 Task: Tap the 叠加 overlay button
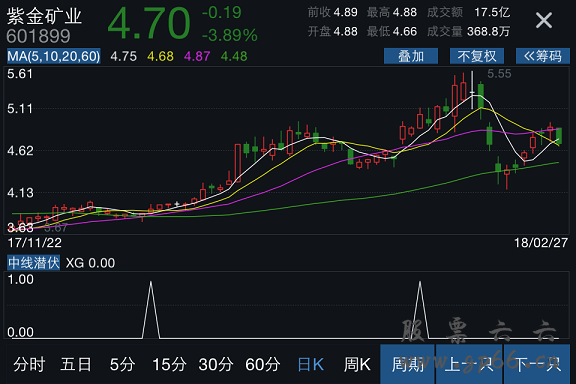click(411, 56)
